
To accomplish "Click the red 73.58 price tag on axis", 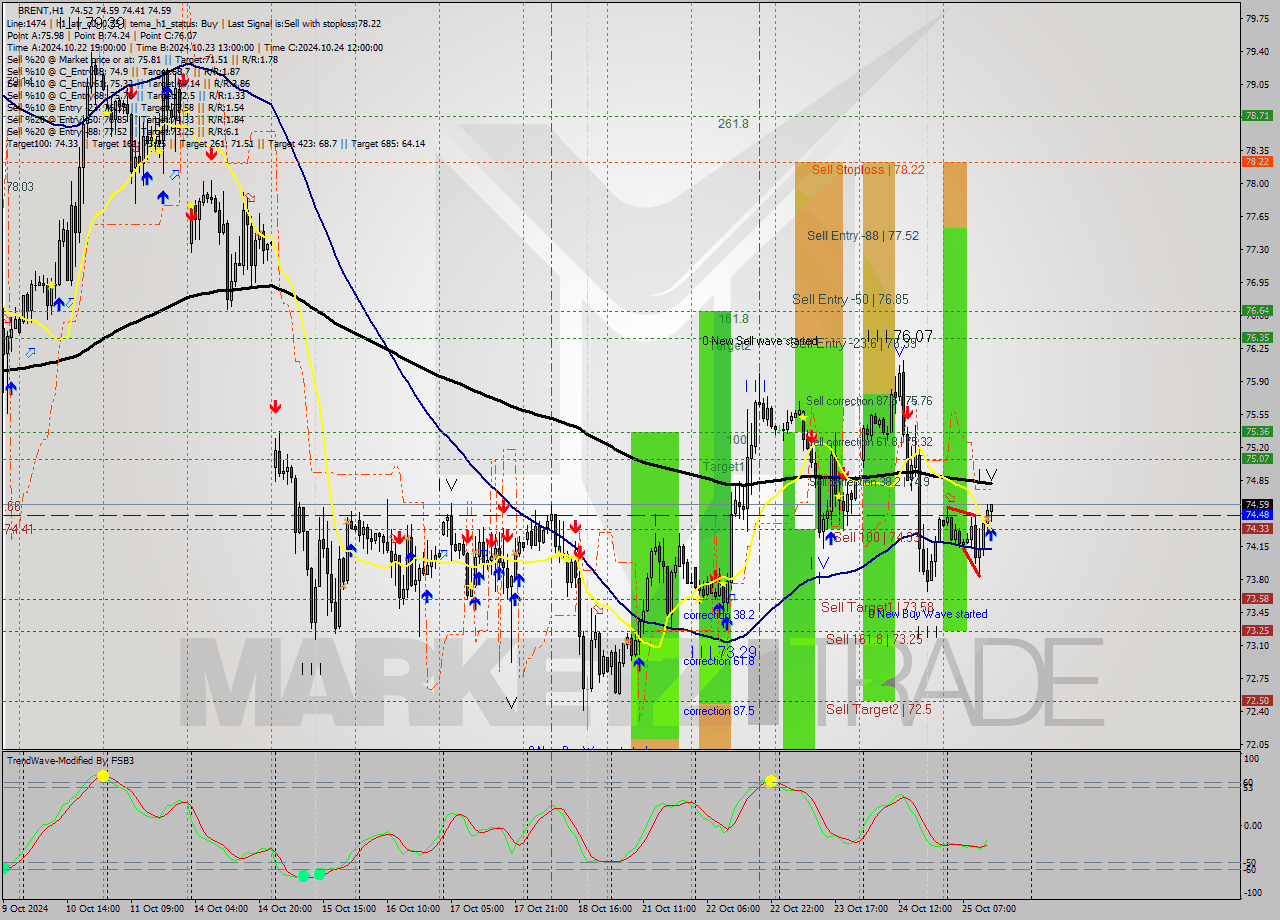I will click(1257, 599).
